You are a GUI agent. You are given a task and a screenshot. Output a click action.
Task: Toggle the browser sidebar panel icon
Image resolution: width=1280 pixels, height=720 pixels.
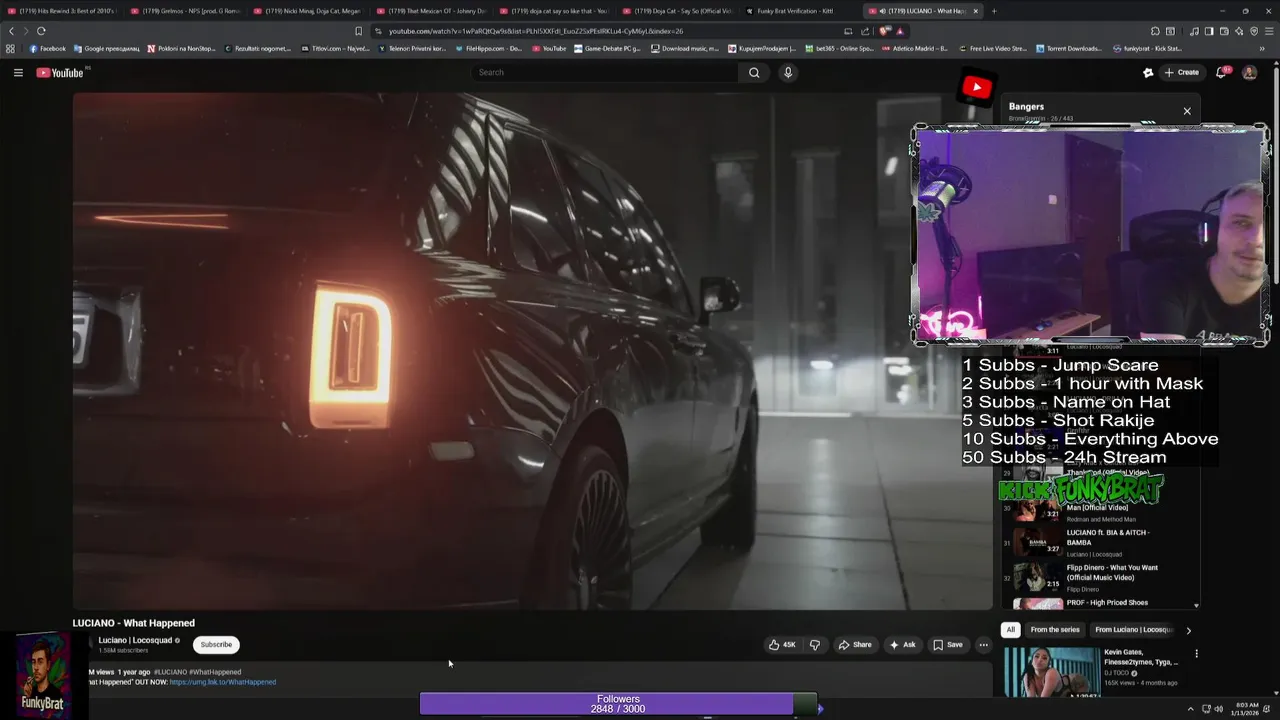1209,31
